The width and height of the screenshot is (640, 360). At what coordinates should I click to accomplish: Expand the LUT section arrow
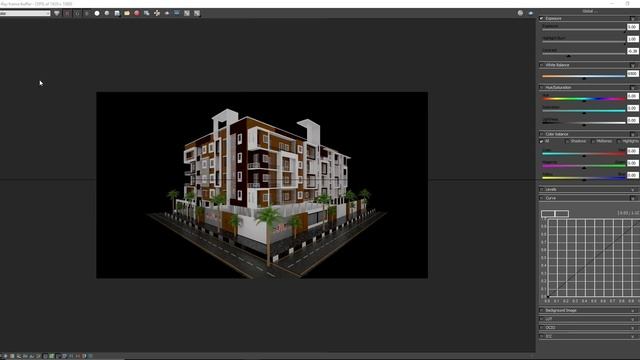[x=633, y=319]
